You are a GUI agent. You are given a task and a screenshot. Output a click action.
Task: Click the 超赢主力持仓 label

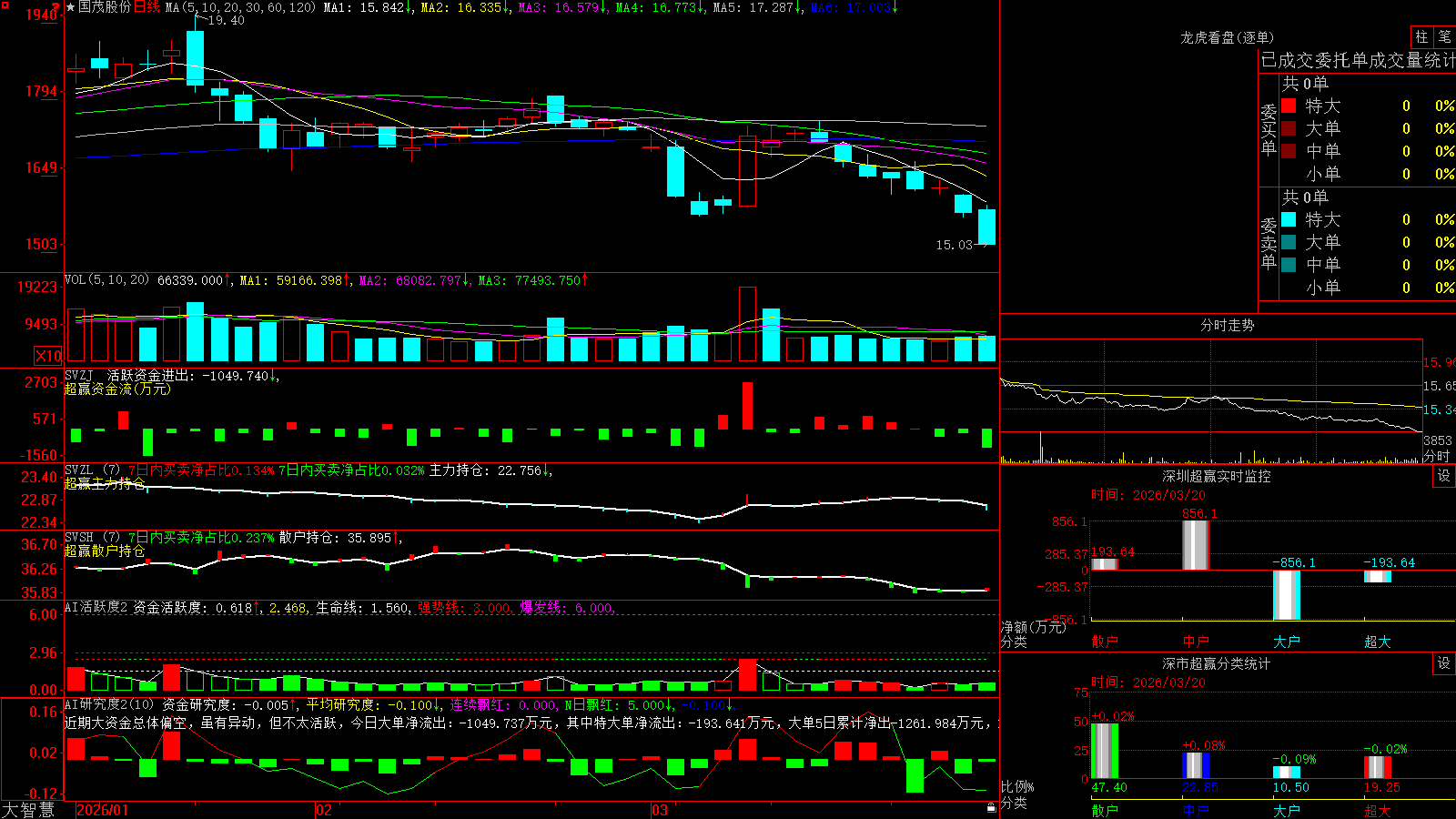pos(105,483)
